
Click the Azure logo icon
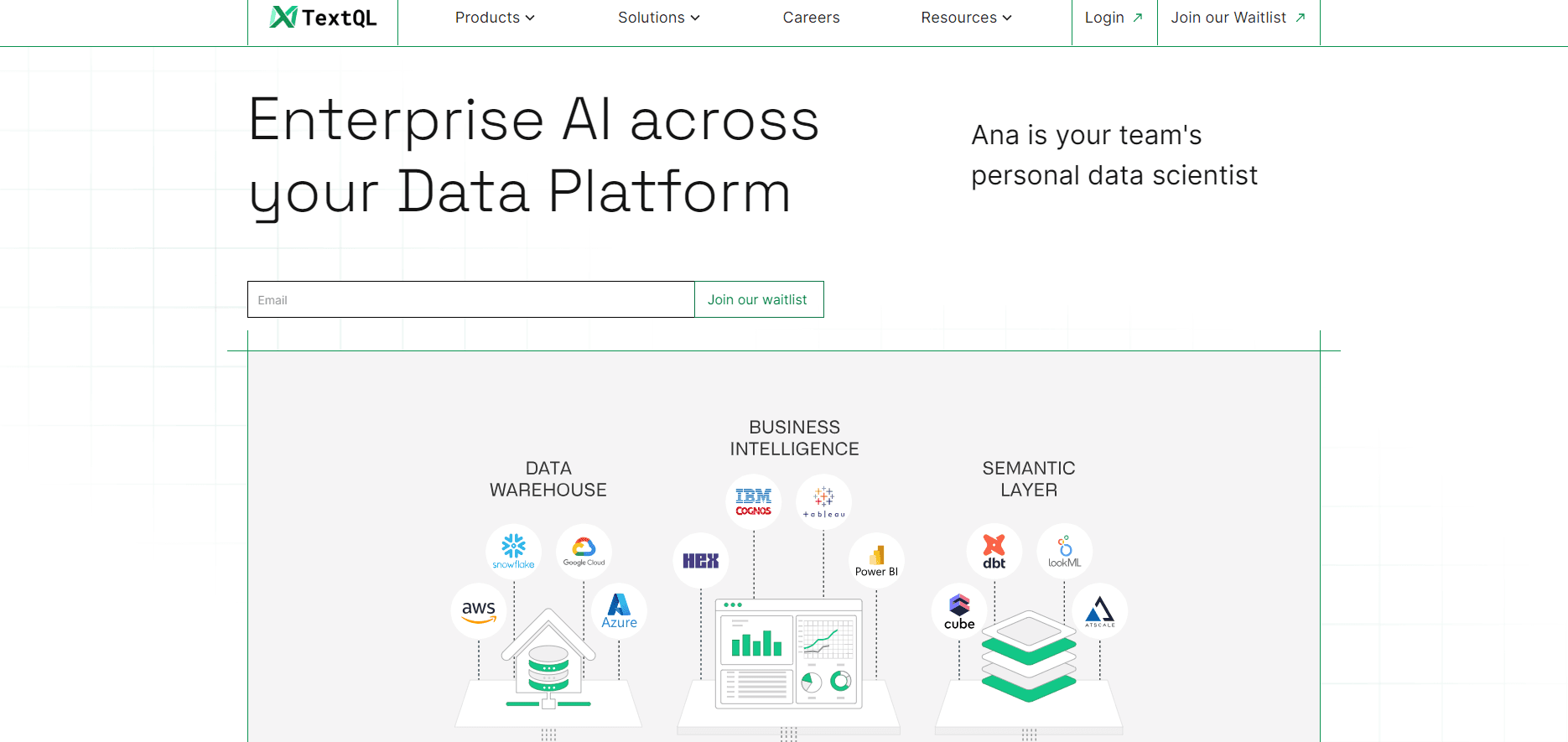tap(619, 611)
